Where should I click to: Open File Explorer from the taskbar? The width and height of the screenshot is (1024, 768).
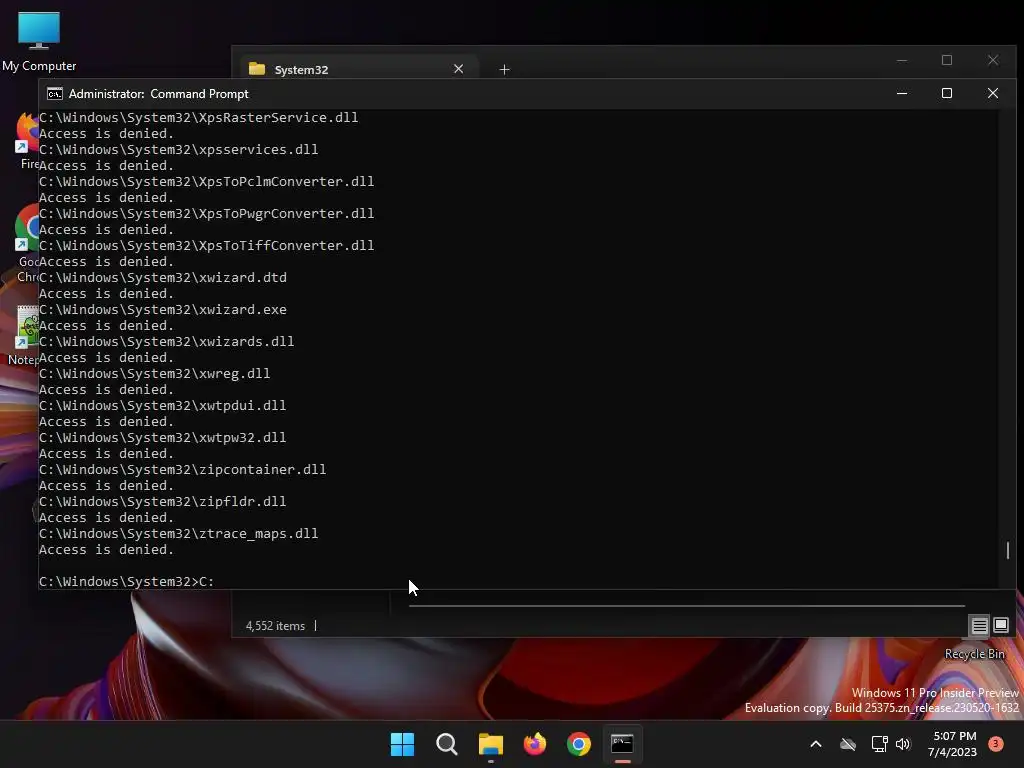tap(490, 744)
